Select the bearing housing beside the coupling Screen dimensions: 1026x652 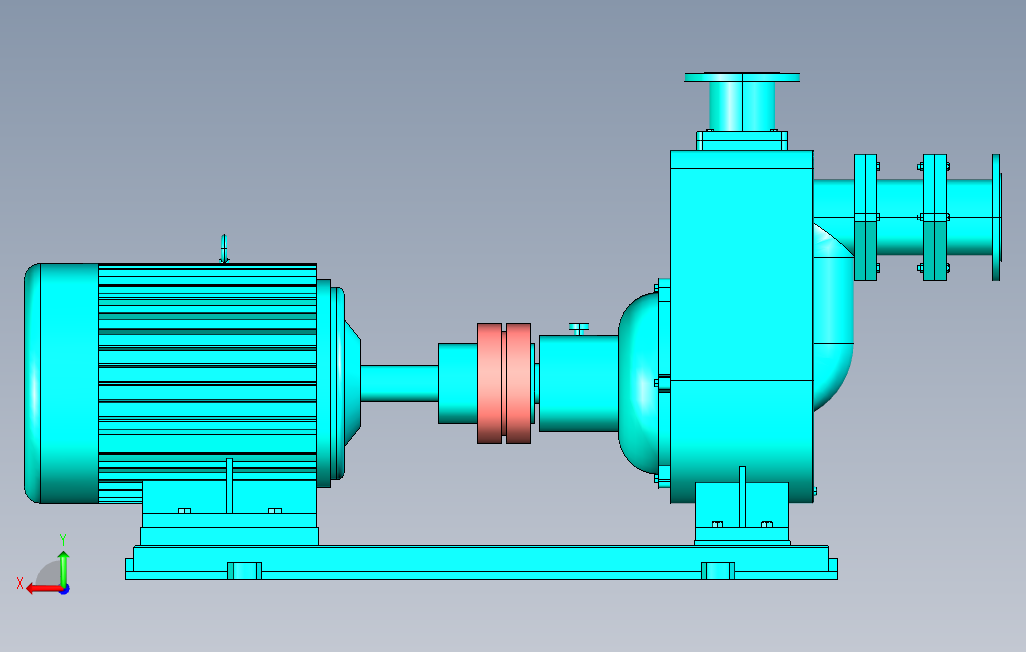coord(578,383)
